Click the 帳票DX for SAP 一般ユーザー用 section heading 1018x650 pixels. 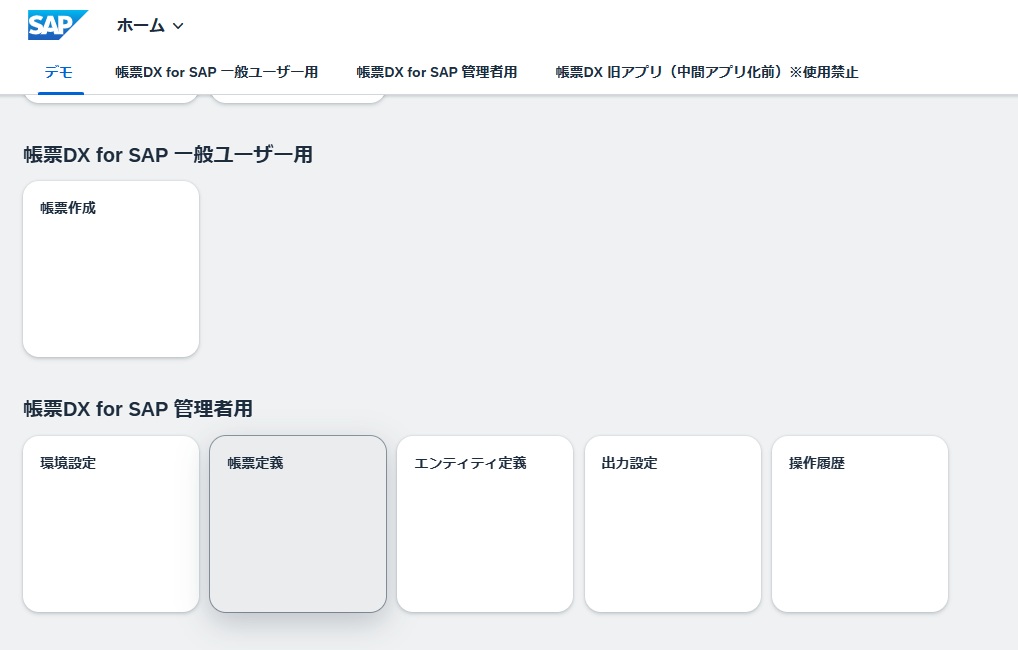pyautogui.click(x=168, y=155)
